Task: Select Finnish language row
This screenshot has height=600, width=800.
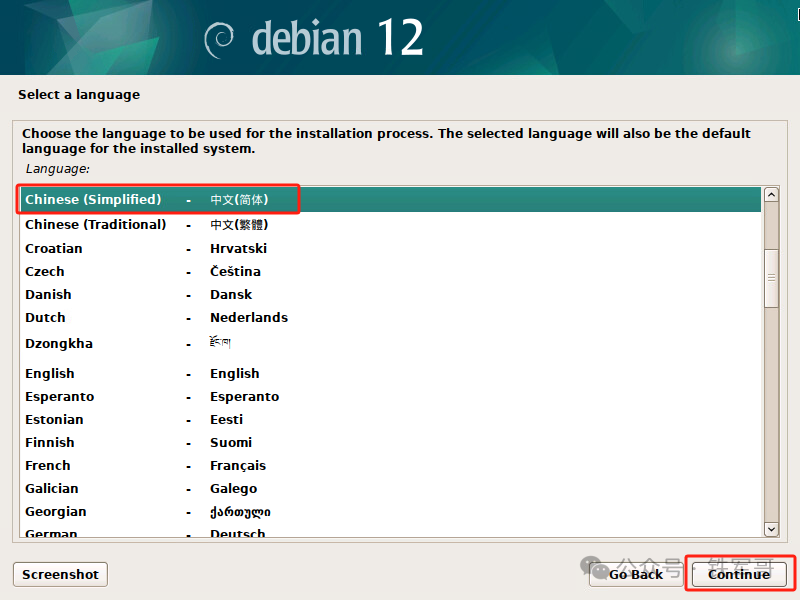Action: 391,442
